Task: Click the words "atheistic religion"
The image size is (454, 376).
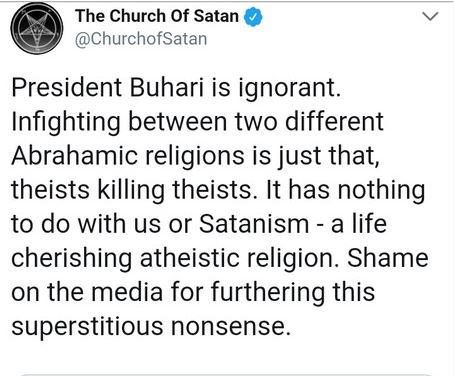Action: [237, 258]
